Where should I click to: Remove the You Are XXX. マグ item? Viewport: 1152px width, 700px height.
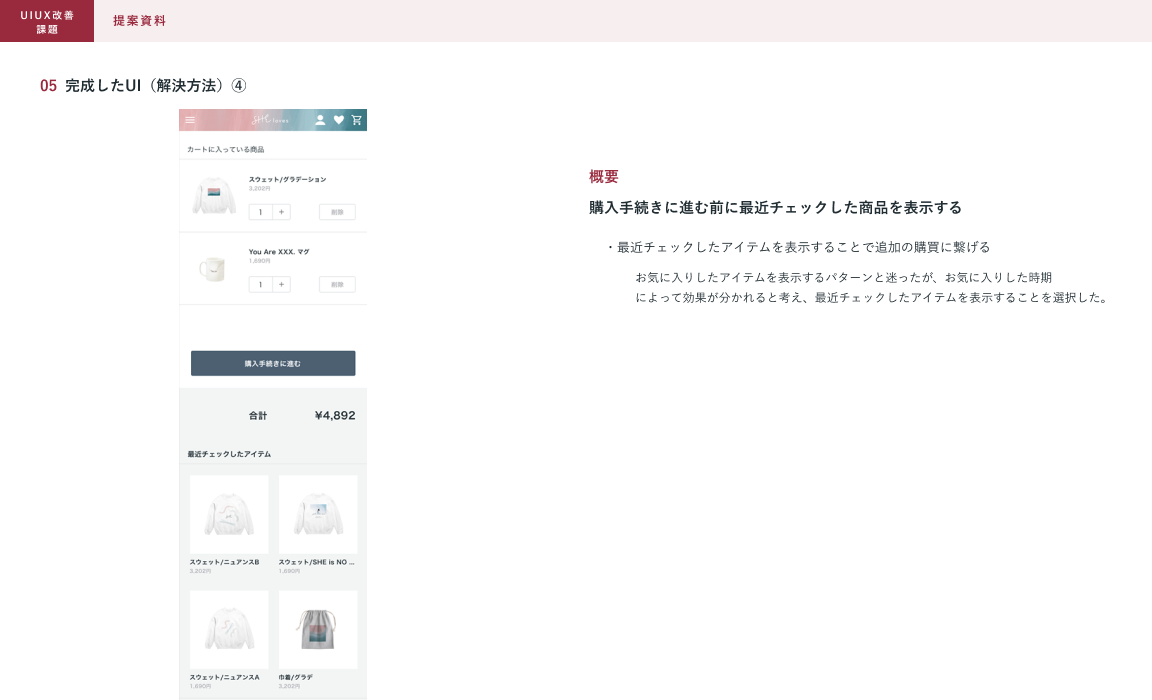click(337, 285)
